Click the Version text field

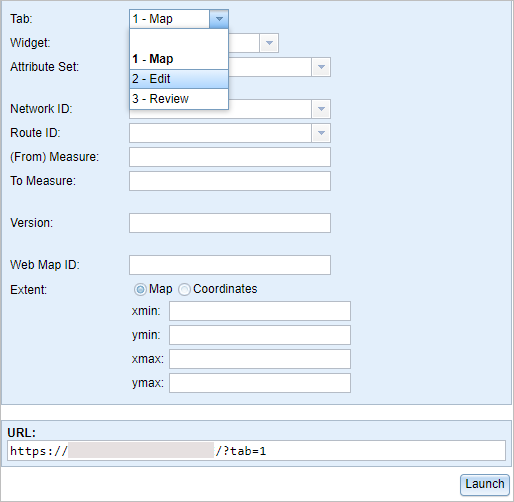tap(230, 223)
